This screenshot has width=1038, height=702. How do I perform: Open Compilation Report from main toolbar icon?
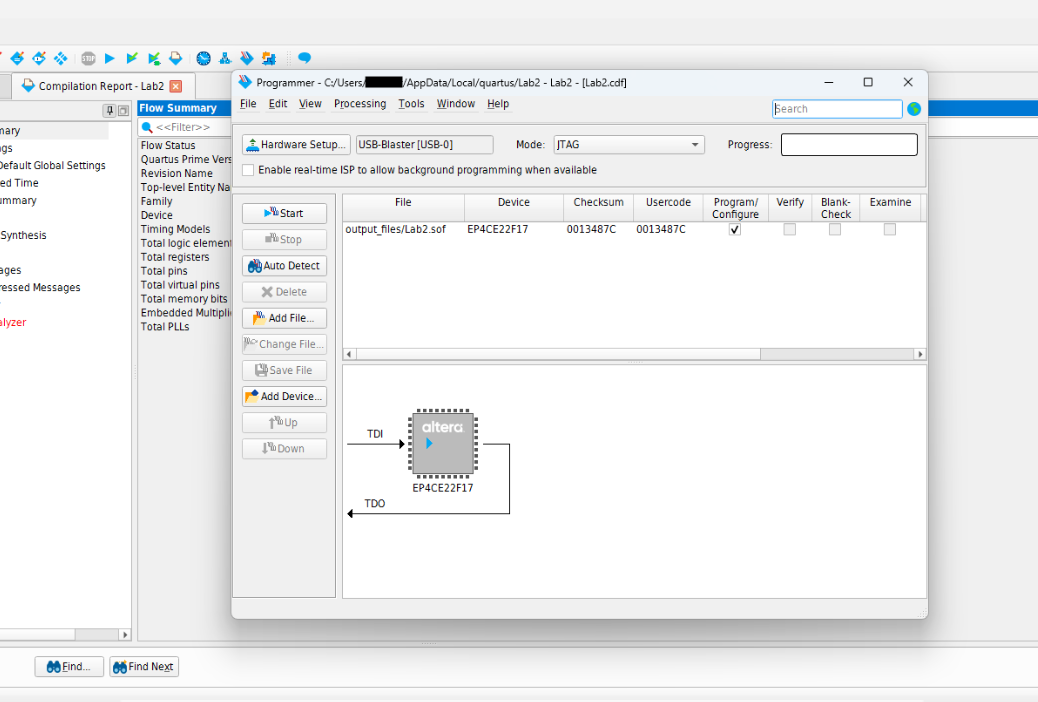[175, 58]
